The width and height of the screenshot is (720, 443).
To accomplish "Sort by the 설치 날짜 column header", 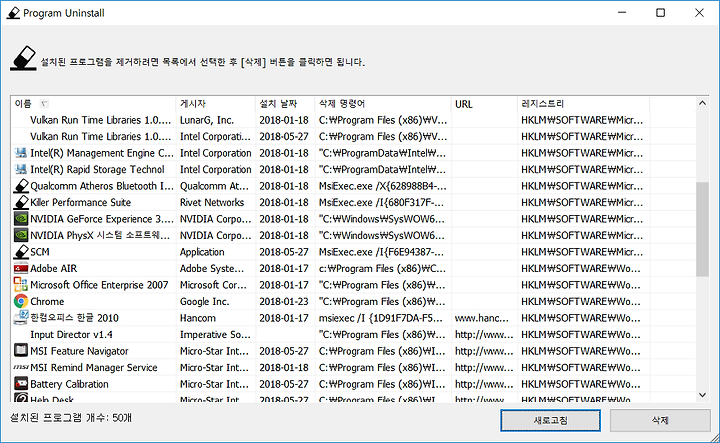I will [x=285, y=104].
